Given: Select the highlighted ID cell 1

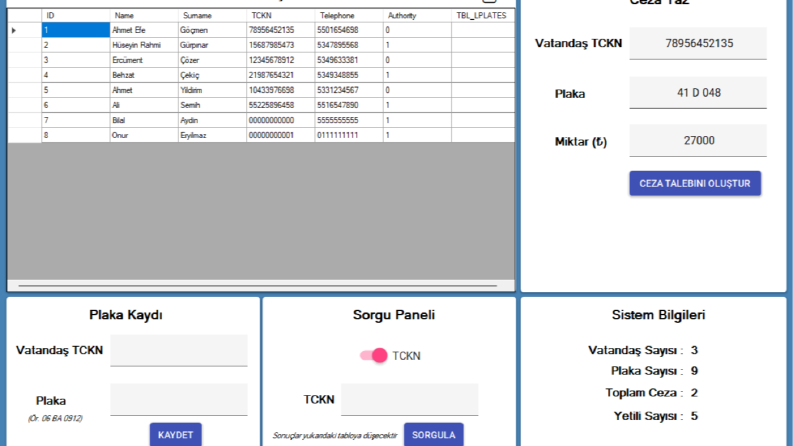Looking at the screenshot, I should click(x=75, y=30).
